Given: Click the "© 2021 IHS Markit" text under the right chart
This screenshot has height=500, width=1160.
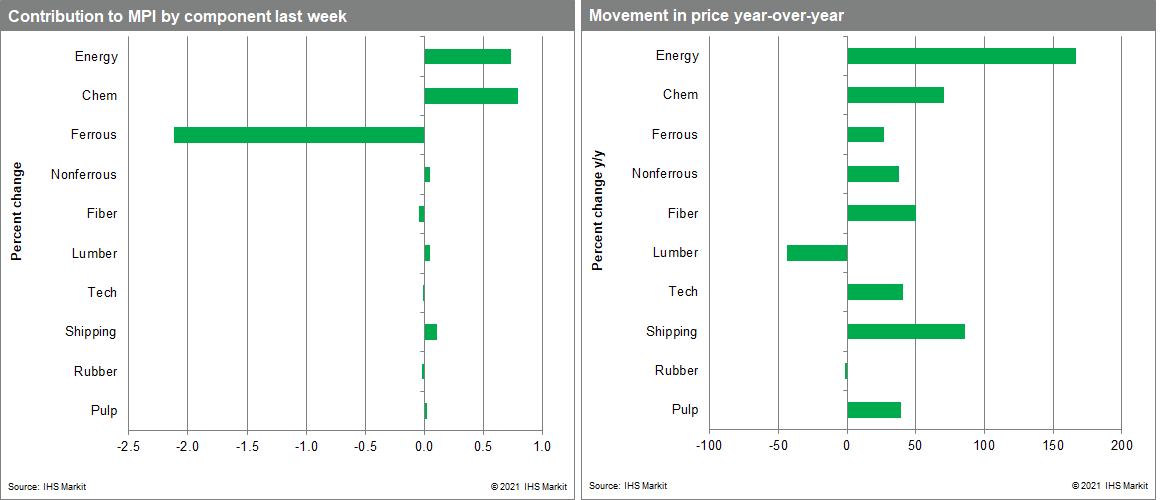Looking at the screenshot, I should coord(1109,486).
